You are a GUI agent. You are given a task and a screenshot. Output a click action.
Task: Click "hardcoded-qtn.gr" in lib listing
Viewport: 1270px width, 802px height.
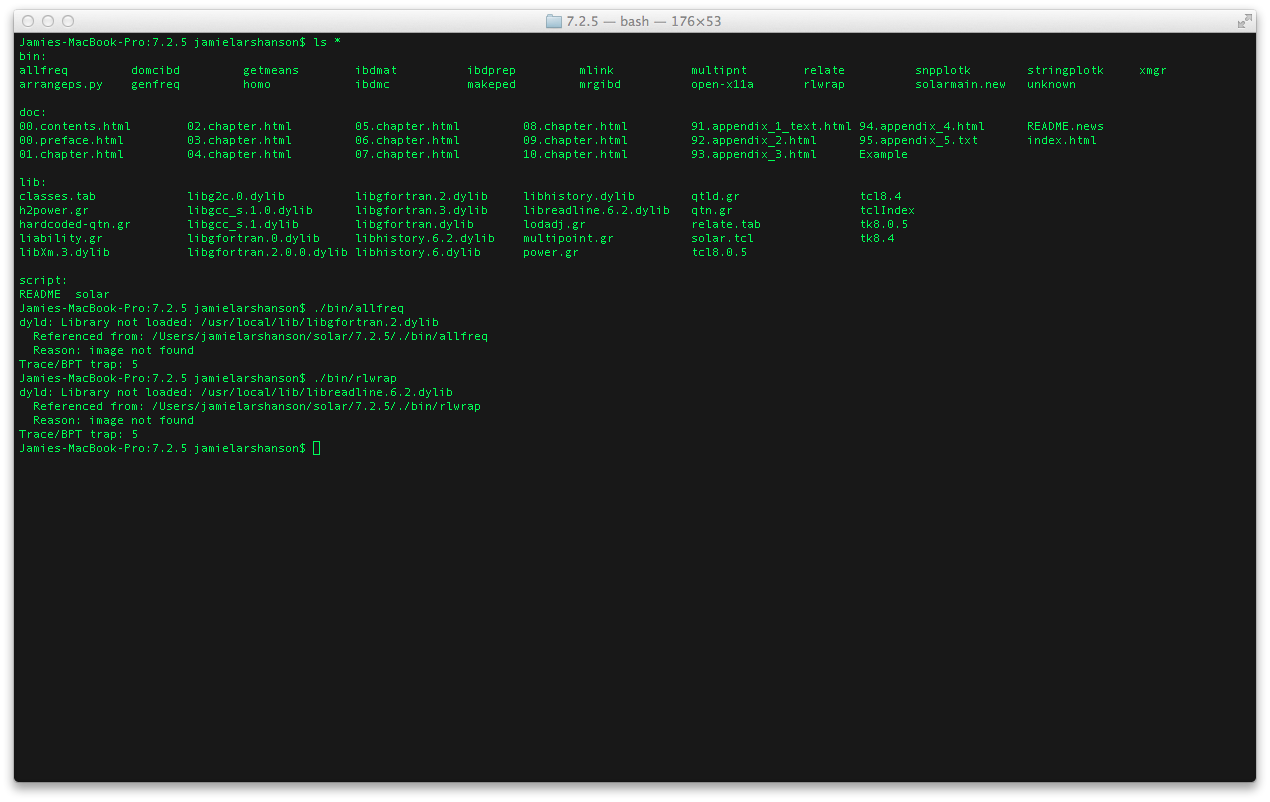(75, 224)
